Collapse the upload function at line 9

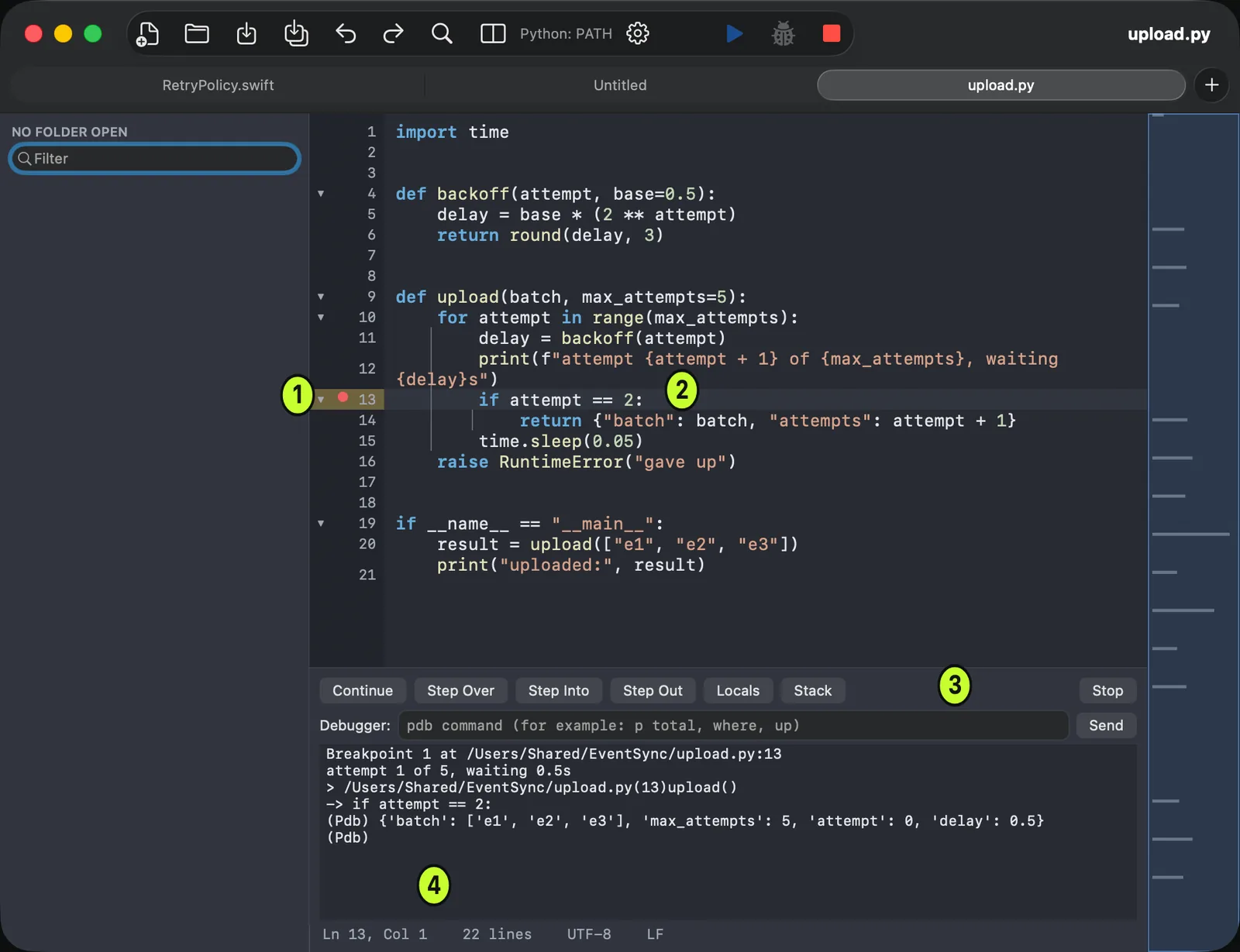321,297
